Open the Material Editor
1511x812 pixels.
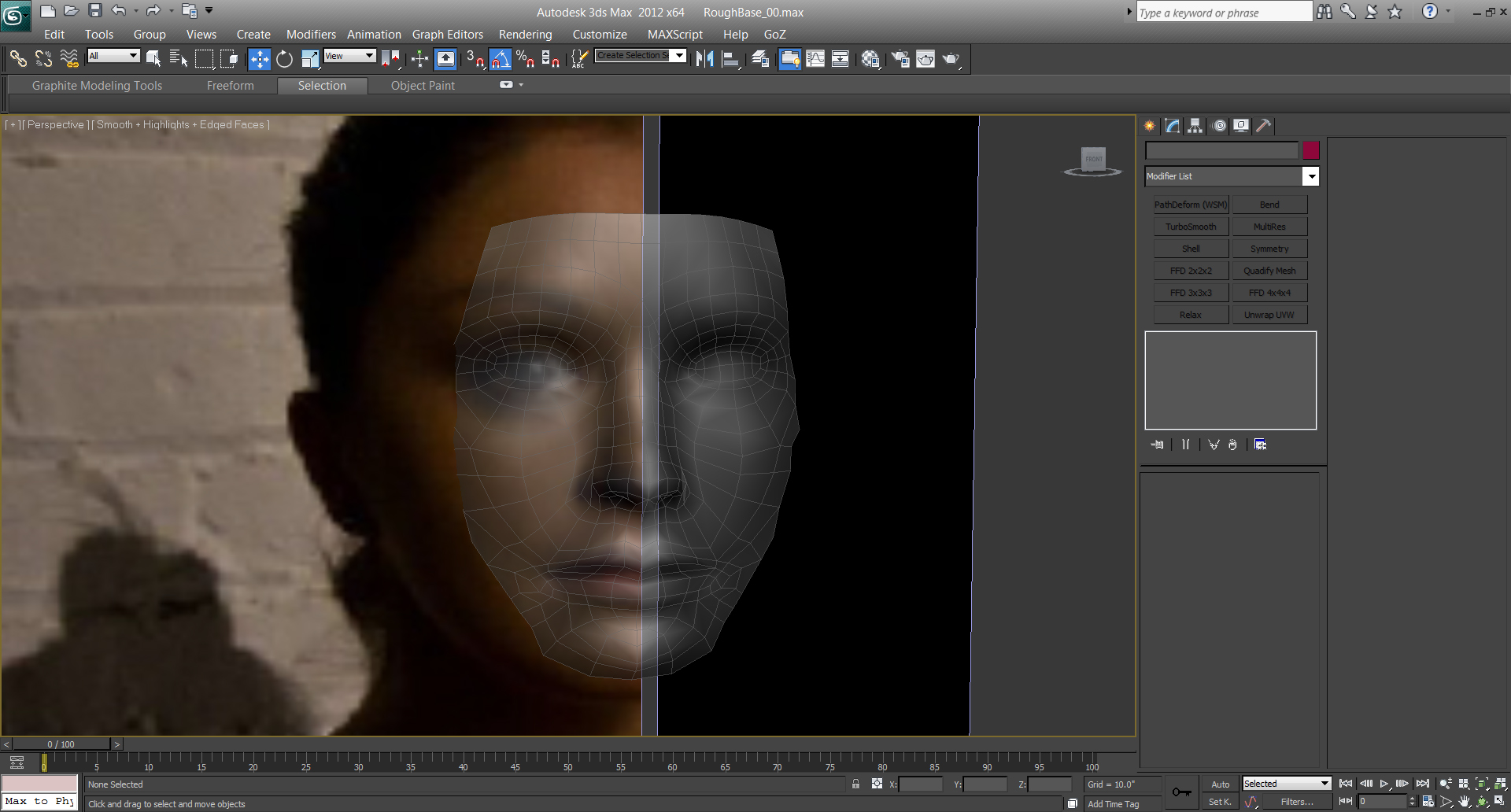pos(870,59)
